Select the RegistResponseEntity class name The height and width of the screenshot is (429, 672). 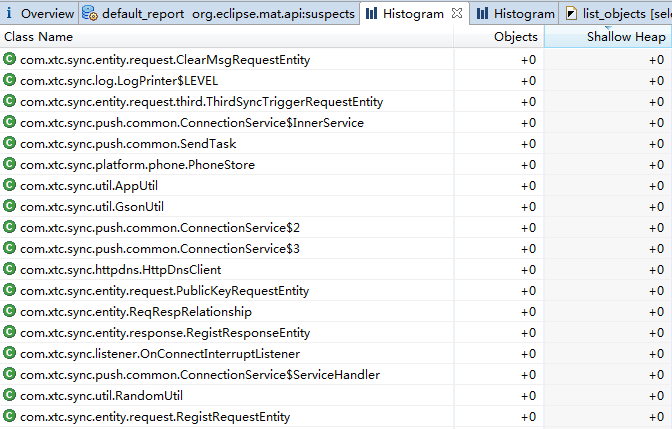165,333
